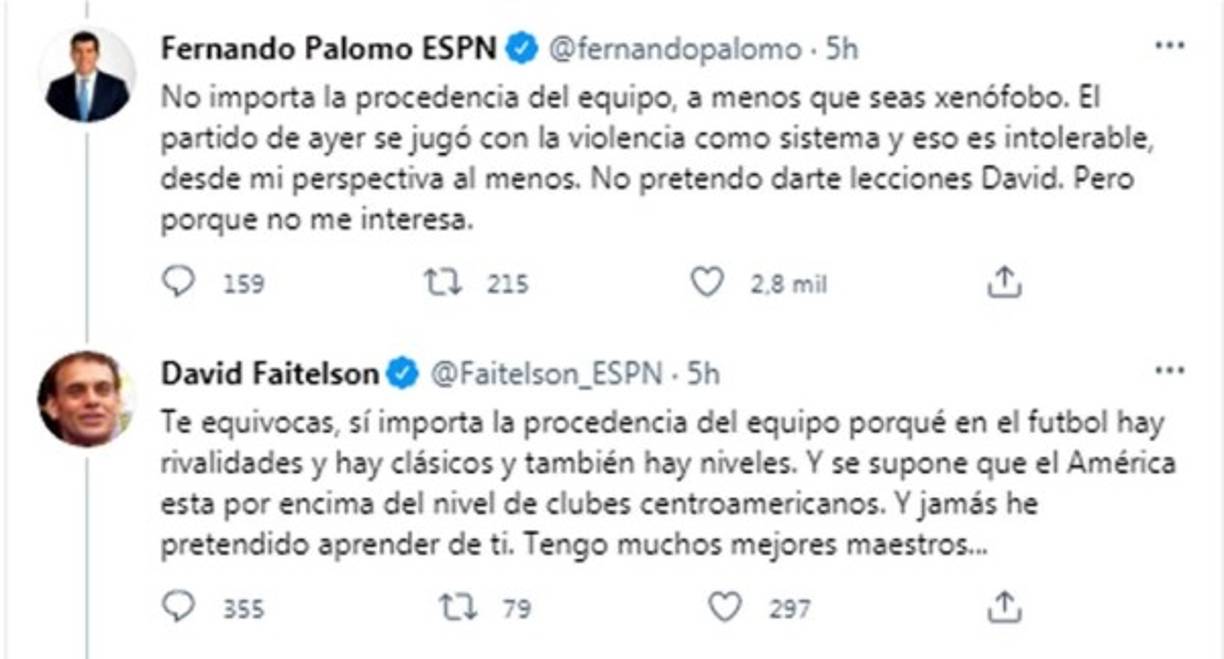Click Fernando Palomo's verified badge
1224x659 pixels.
[521, 48]
